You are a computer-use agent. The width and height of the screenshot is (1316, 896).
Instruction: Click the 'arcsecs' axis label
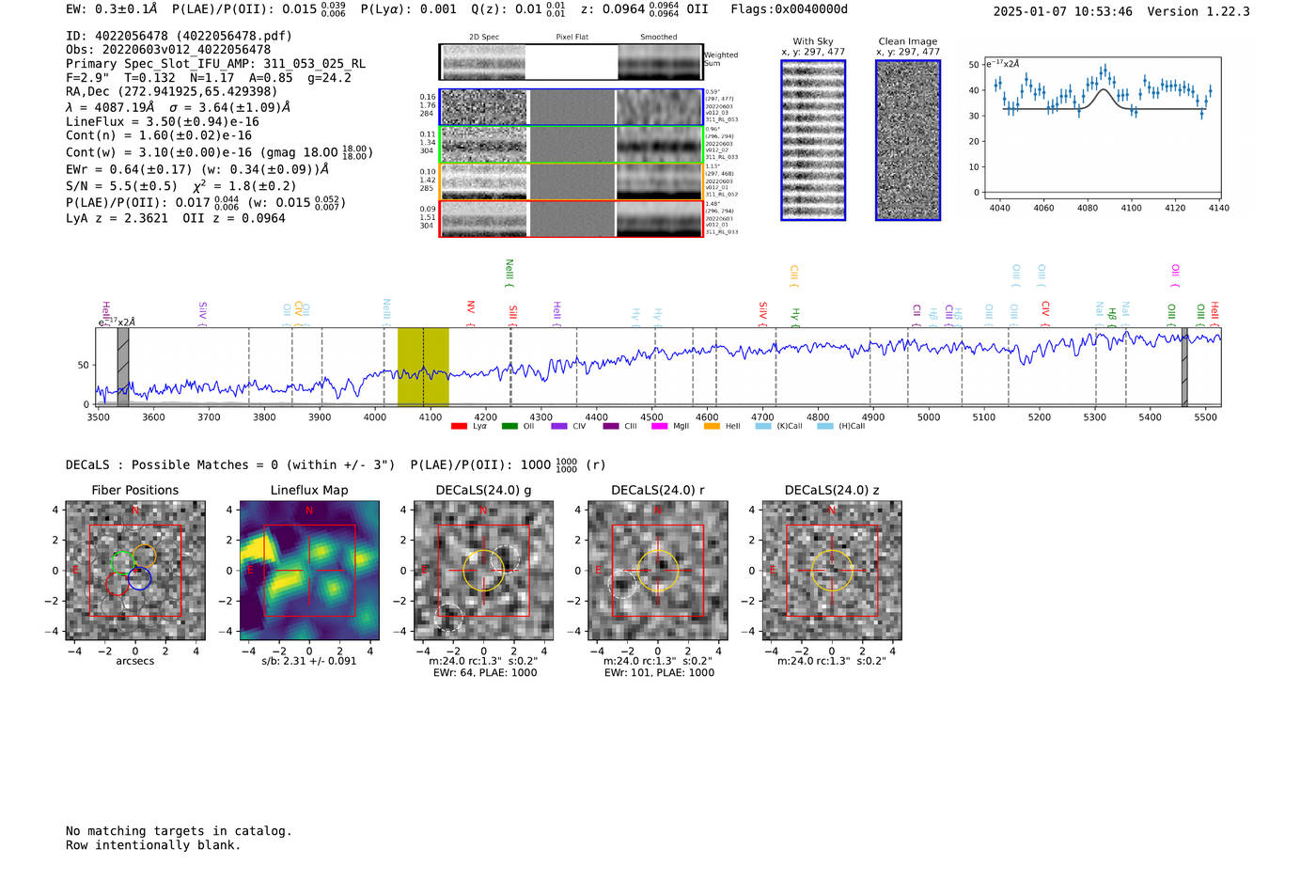click(135, 661)
